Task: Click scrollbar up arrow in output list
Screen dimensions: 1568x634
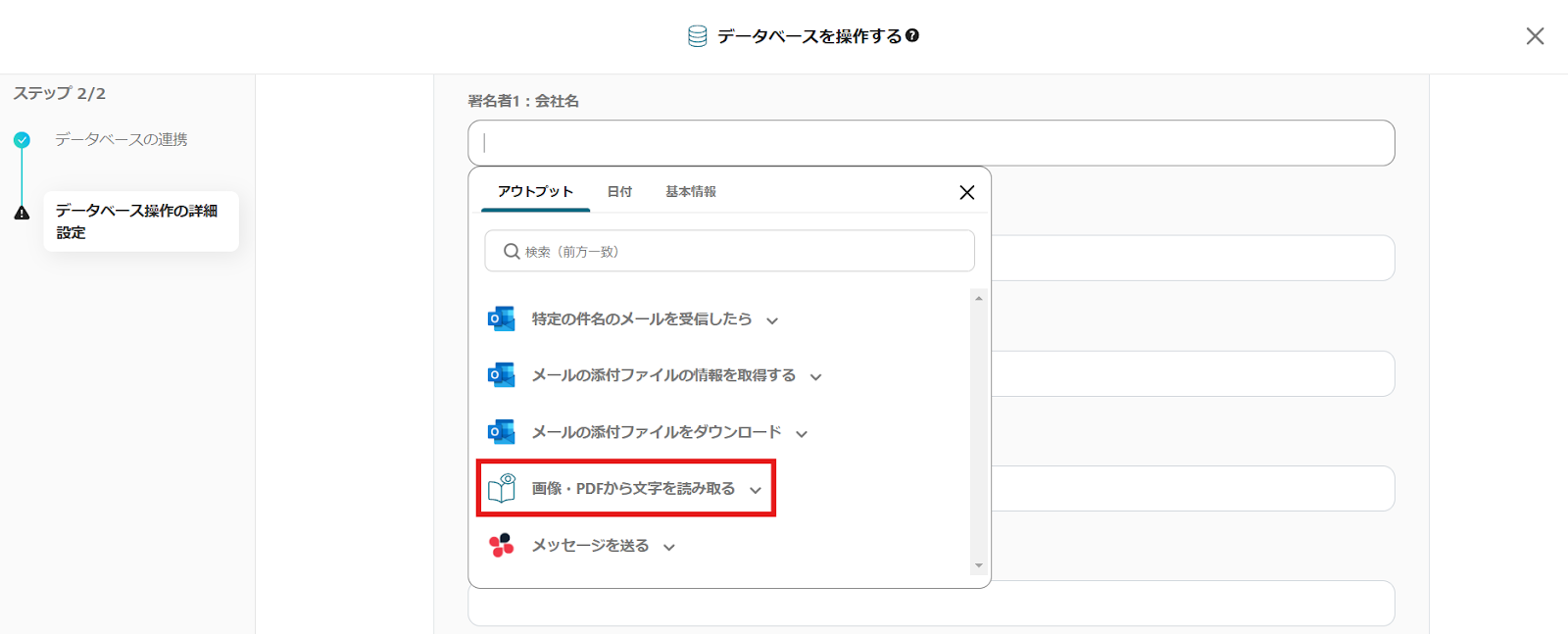Action: (x=978, y=298)
